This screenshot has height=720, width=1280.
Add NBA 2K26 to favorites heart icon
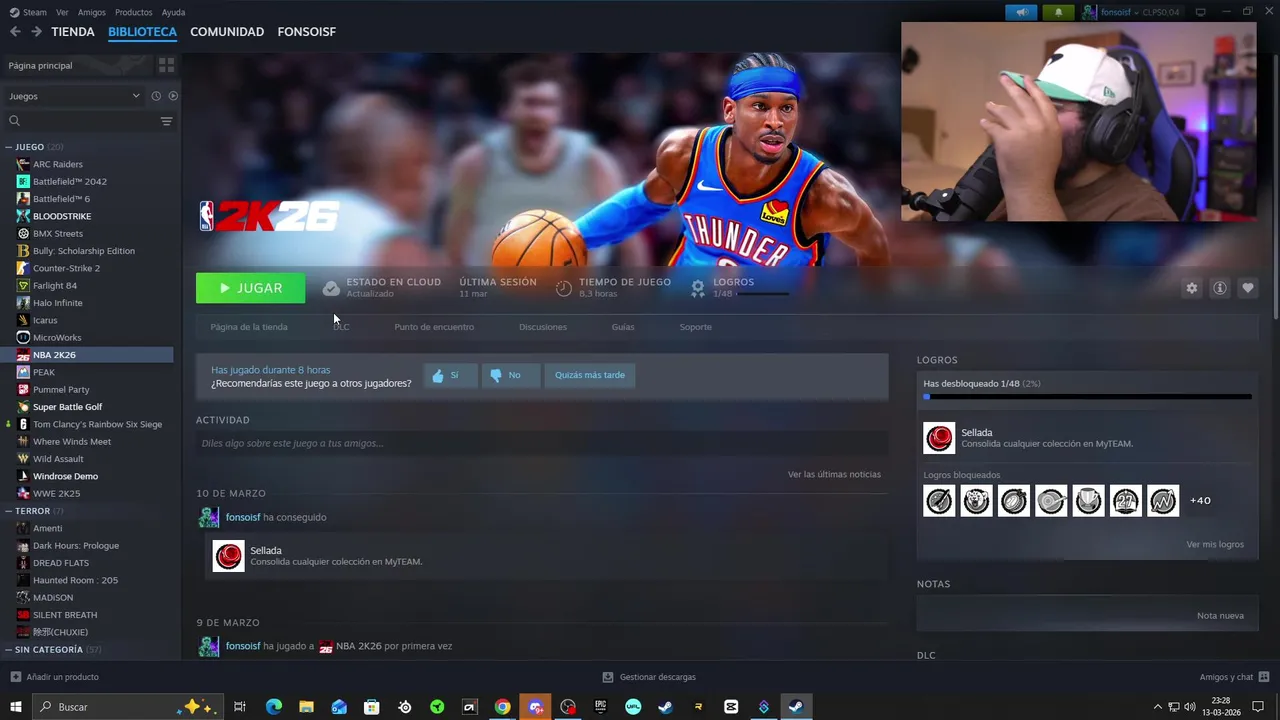[1247, 288]
